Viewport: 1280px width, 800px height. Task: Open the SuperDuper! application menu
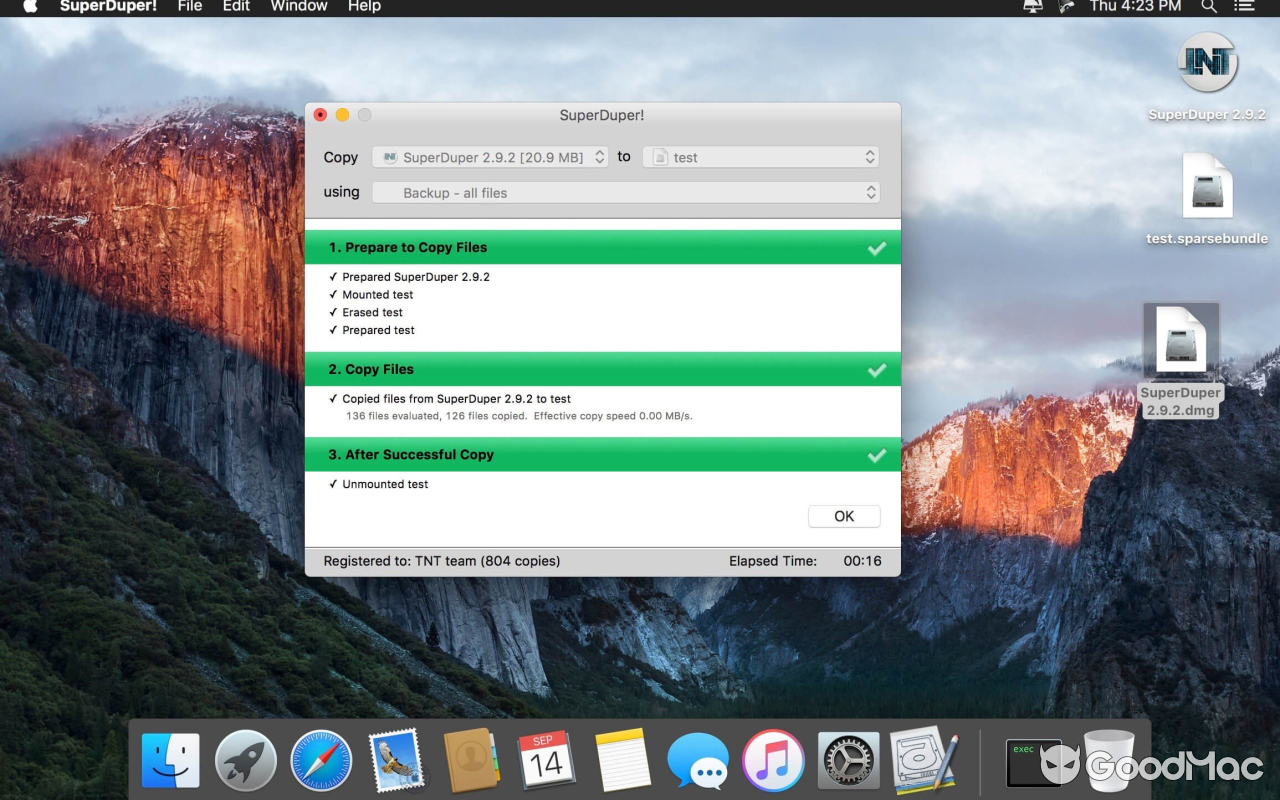pos(109,7)
